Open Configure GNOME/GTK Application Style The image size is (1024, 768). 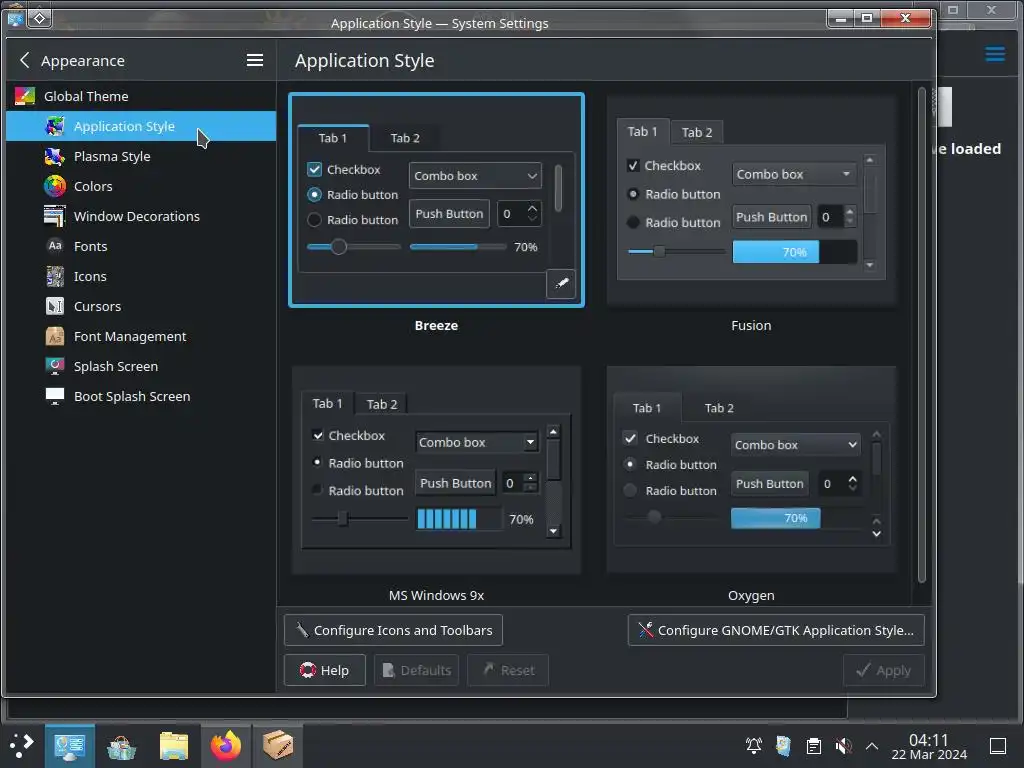coord(776,630)
